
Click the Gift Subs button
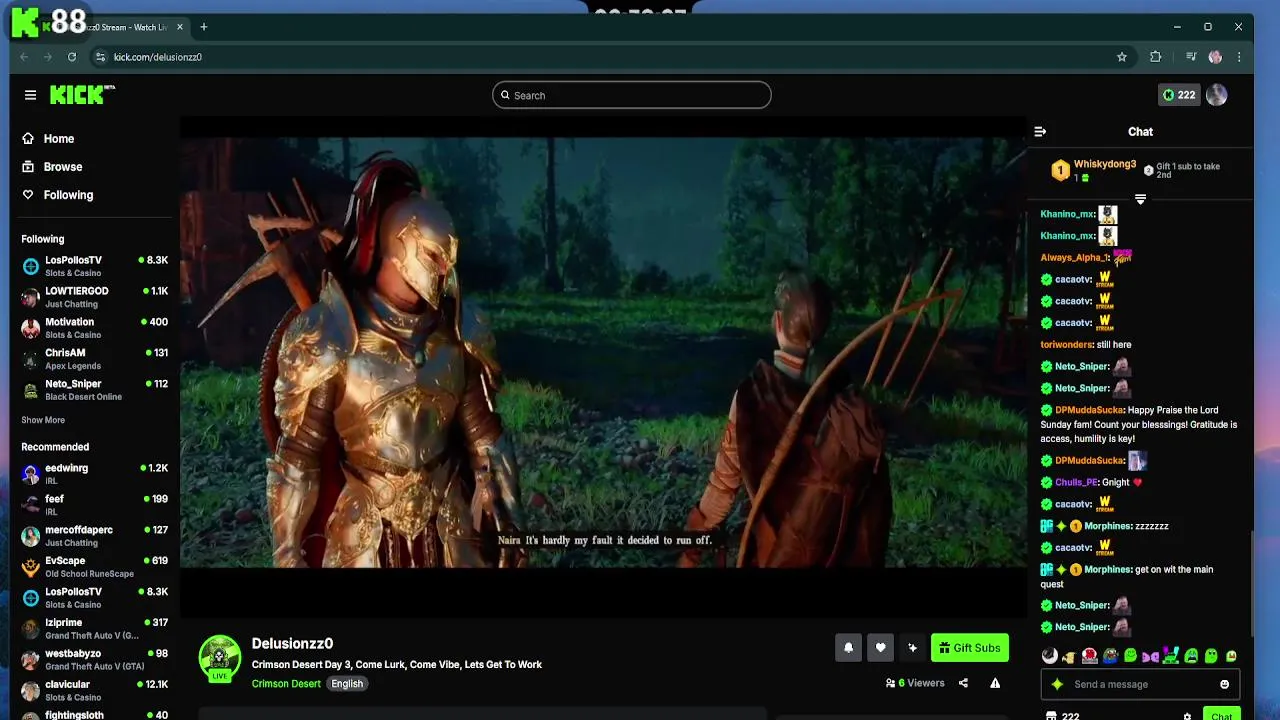(x=969, y=648)
